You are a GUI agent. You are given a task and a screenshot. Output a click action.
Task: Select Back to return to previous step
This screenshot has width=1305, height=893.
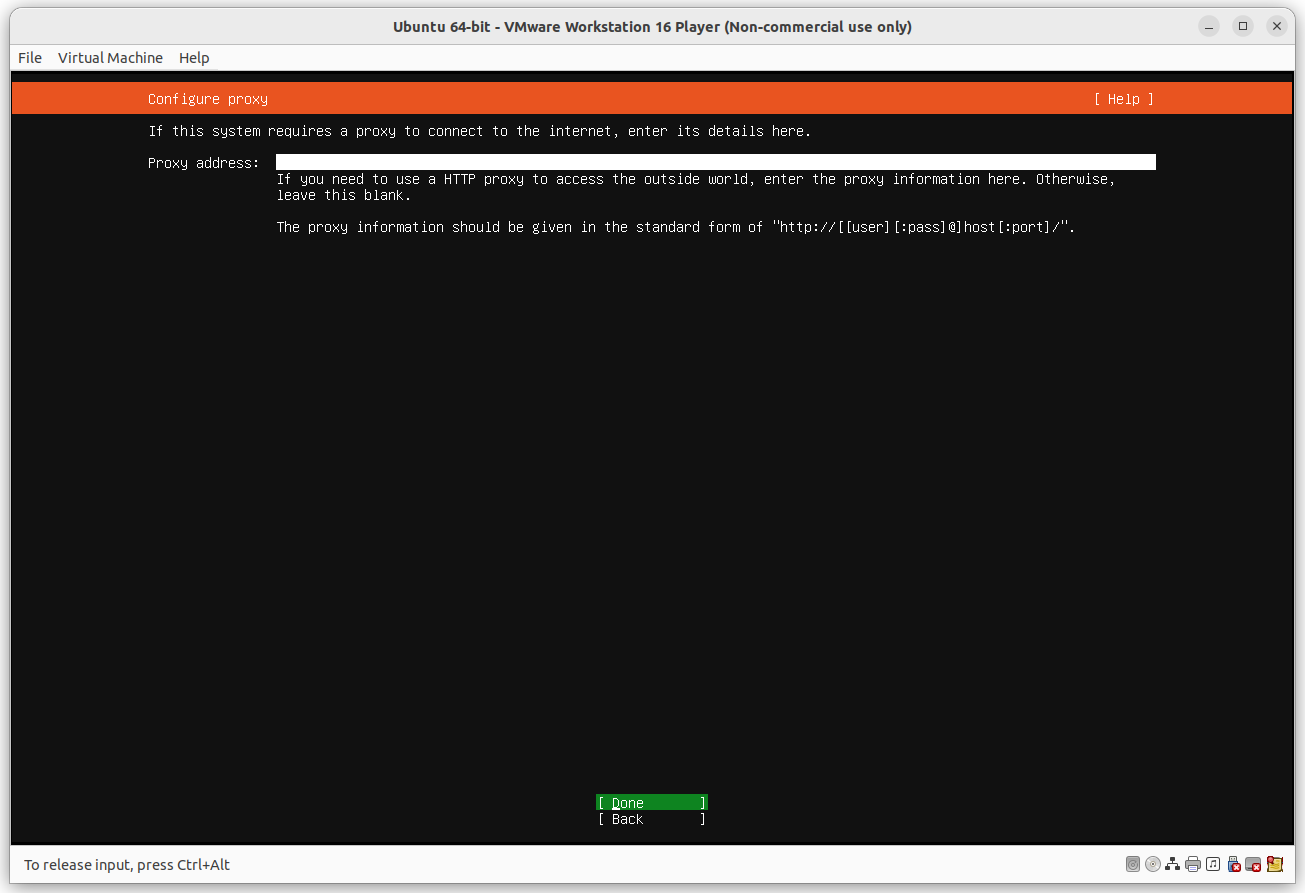(x=651, y=818)
